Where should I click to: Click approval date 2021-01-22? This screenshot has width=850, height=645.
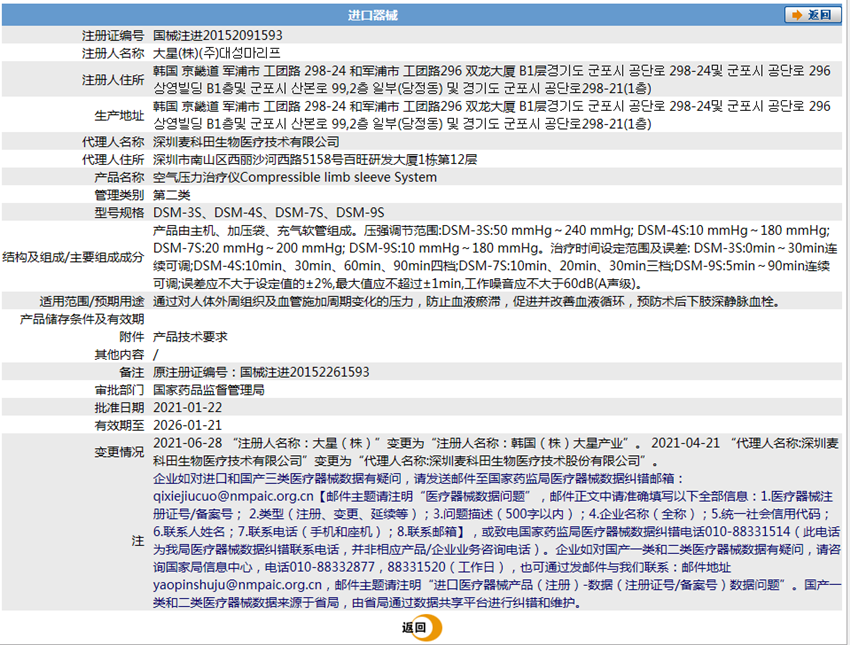pyautogui.click(x=188, y=408)
